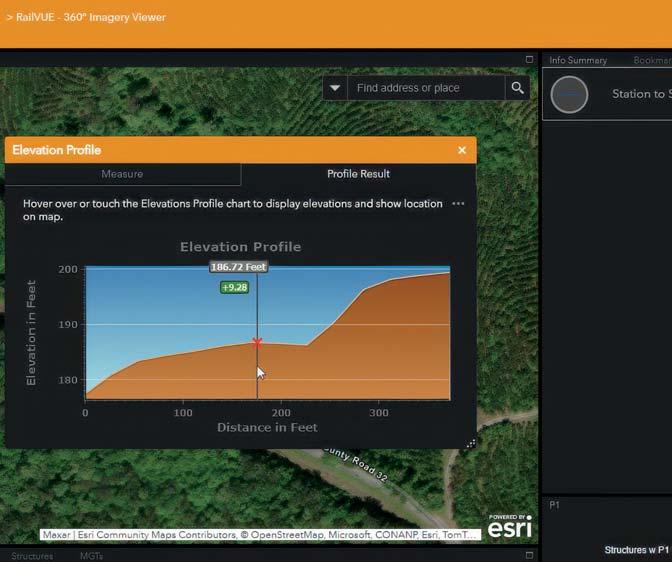Click the +9.28 green elevation gain label

coord(234,287)
